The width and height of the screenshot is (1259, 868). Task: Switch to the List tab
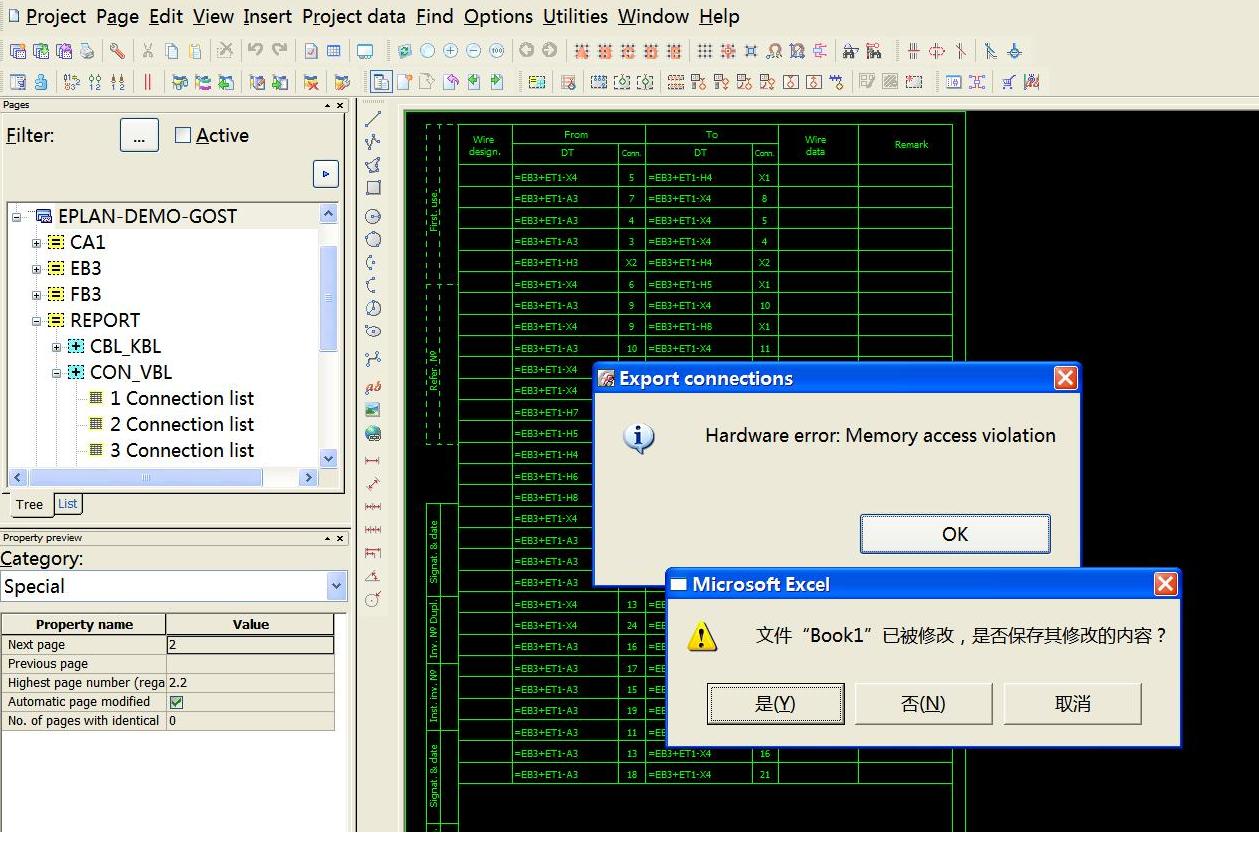pyautogui.click(x=67, y=504)
